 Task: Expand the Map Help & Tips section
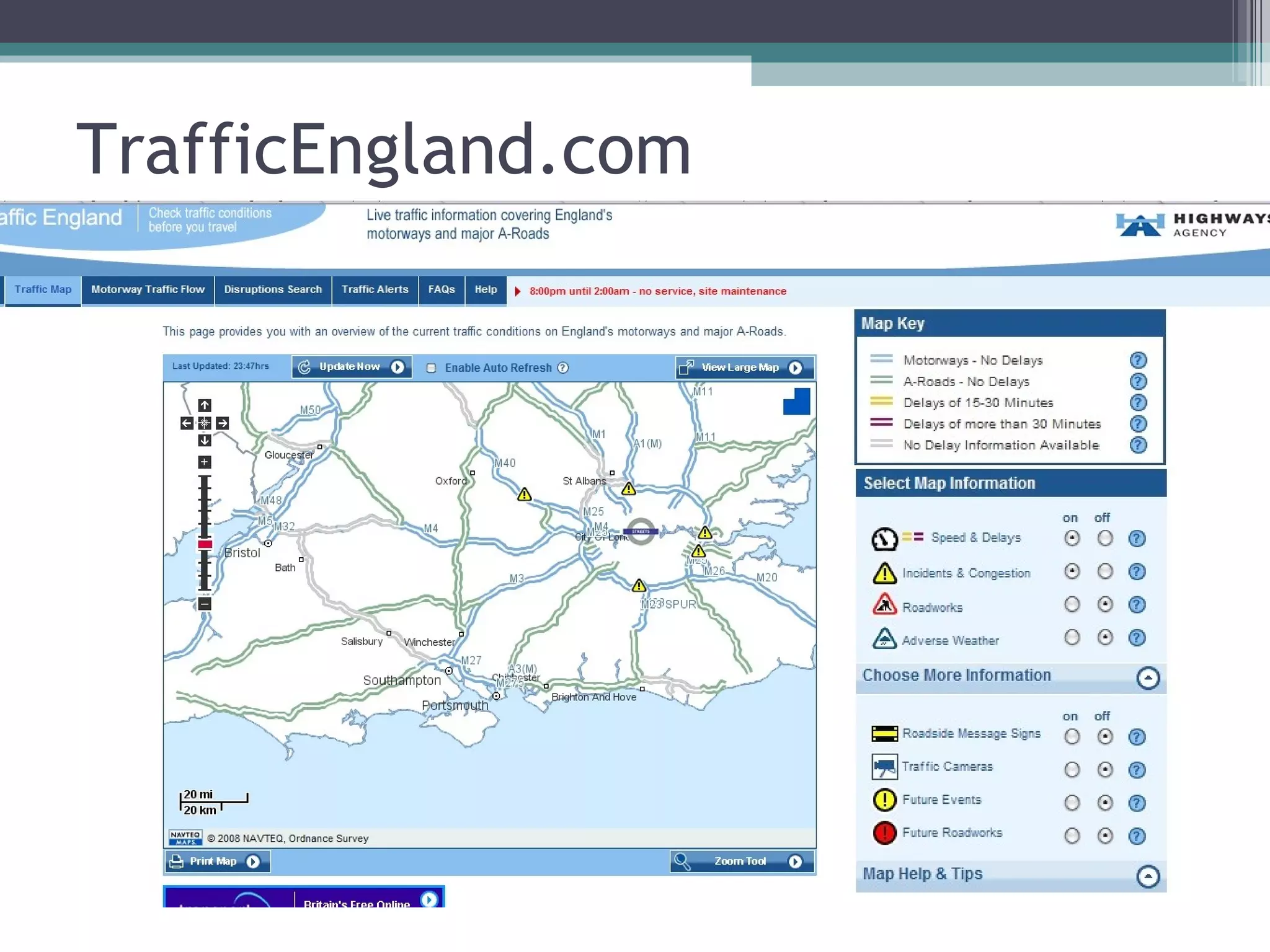point(1148,876)
